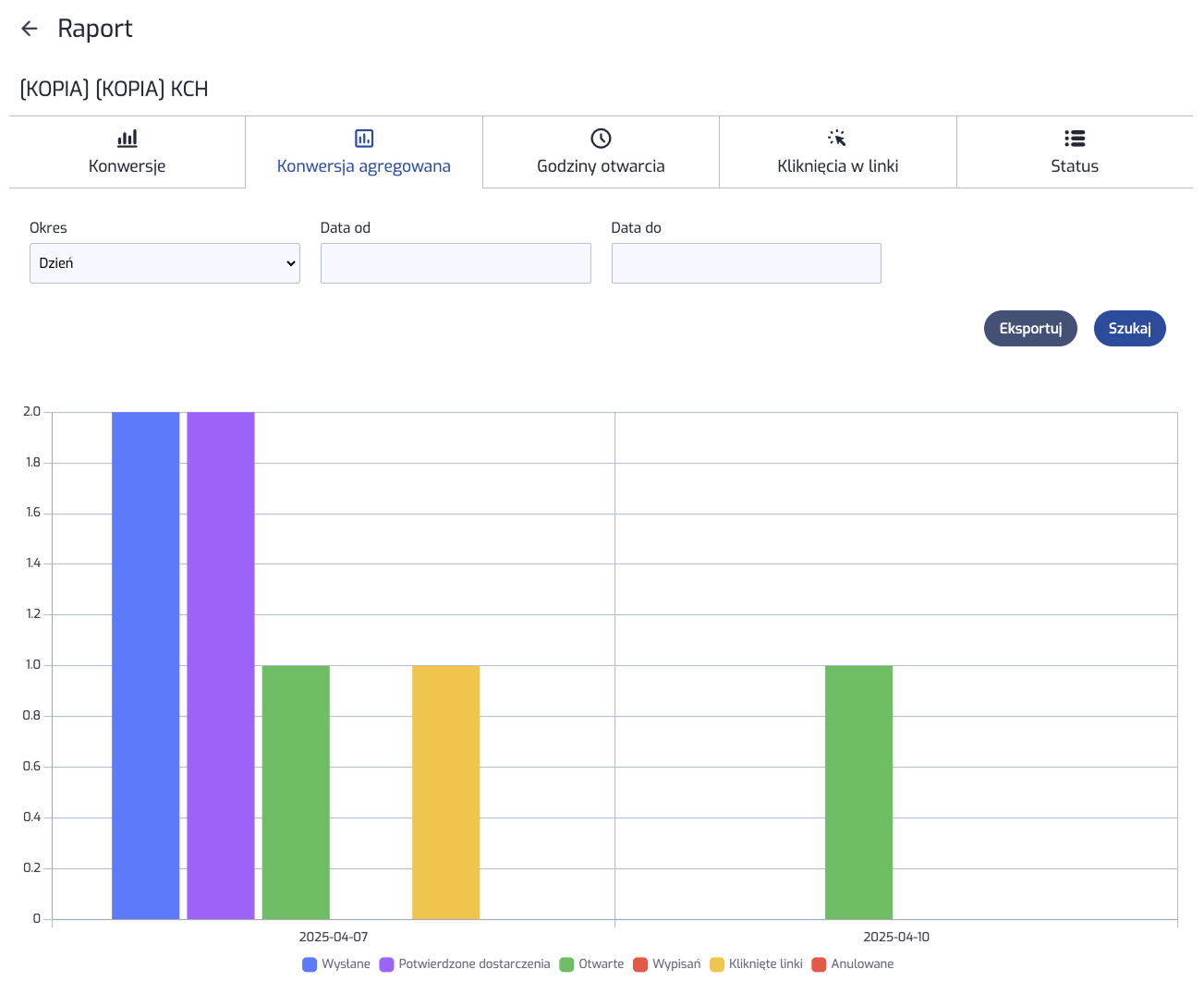Click the Potwierdzone dostarczenia legend label

click(x=474, y=964)
